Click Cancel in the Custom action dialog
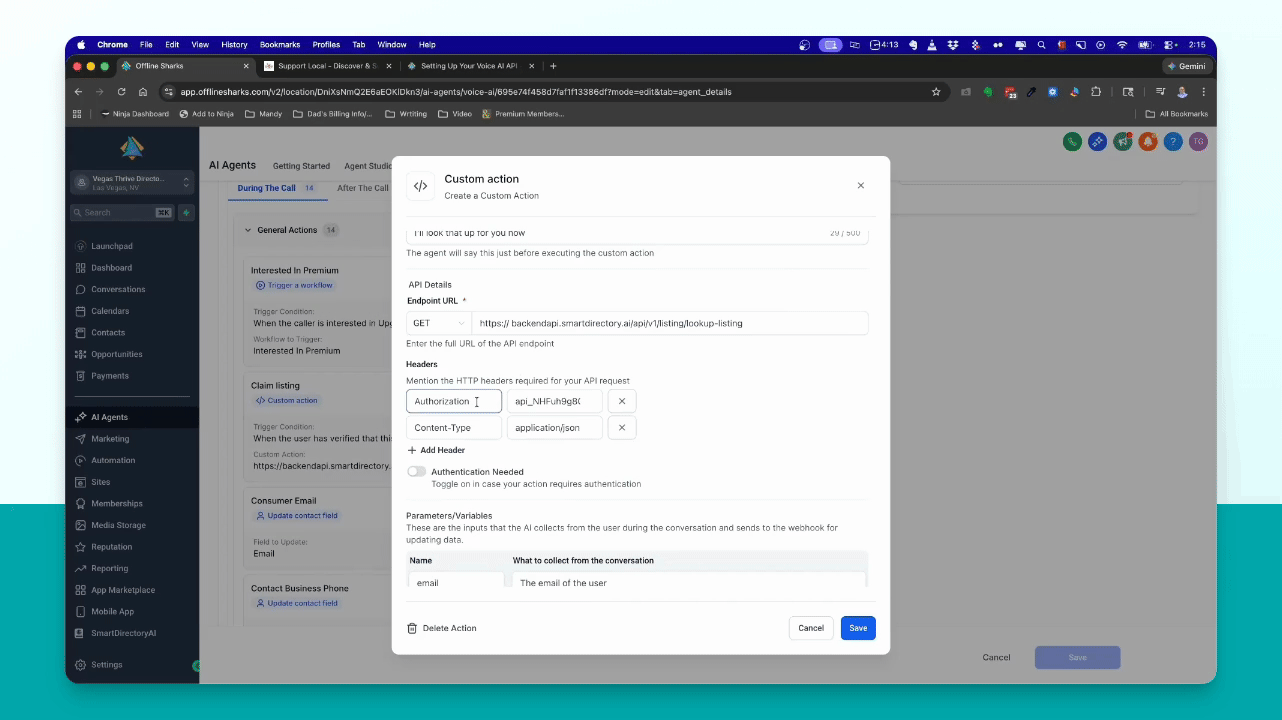The height and width of the screenshot is (720, 1282). [811, 628]
